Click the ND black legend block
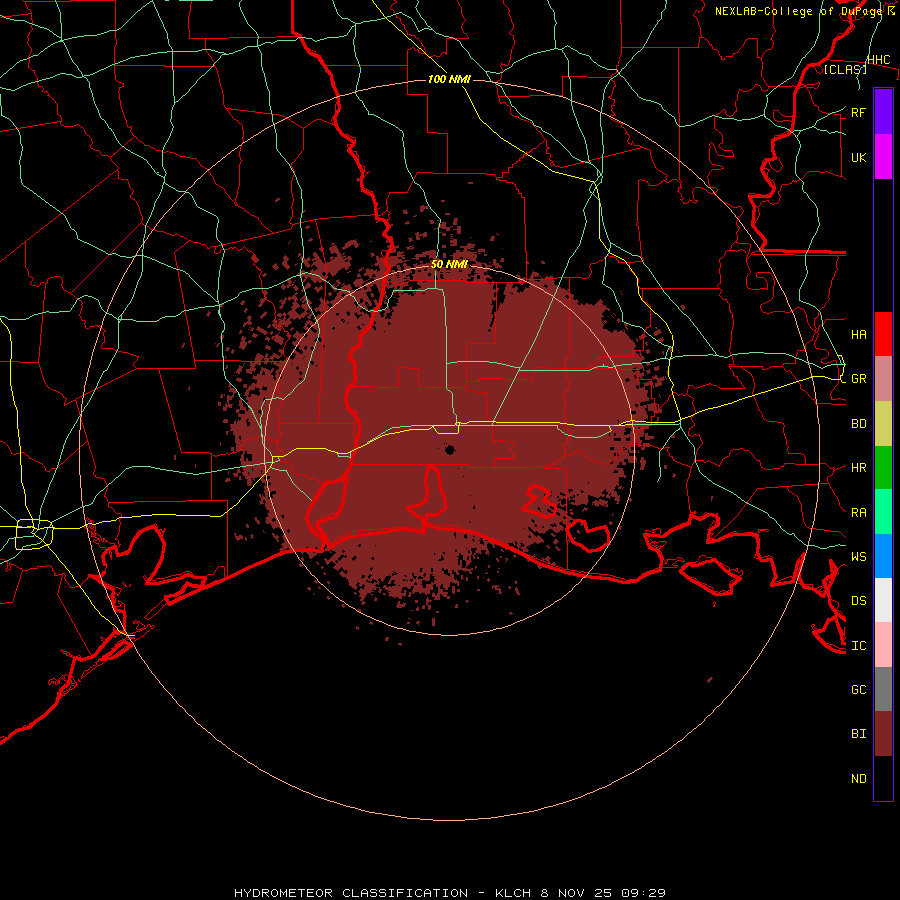This screenshot has width=900, height=900. click(x=883, y=778)
